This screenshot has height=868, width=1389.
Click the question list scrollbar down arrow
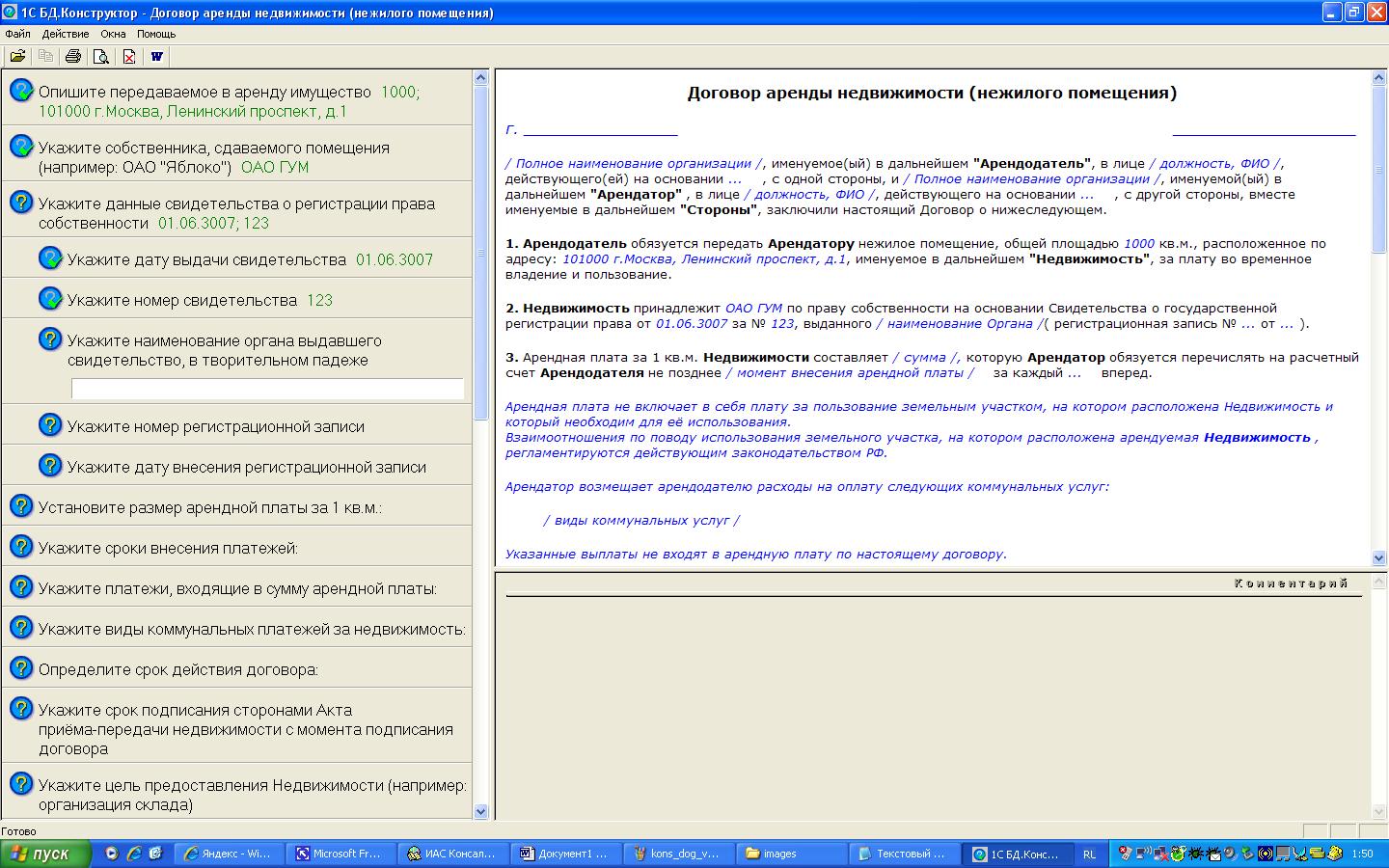click(x=482, y=811)
